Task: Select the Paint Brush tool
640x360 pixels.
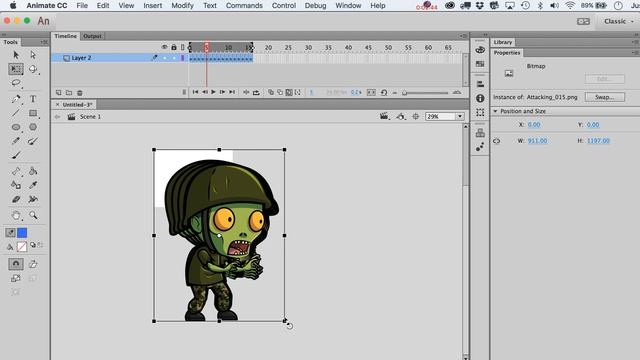Action: [33, 141]
